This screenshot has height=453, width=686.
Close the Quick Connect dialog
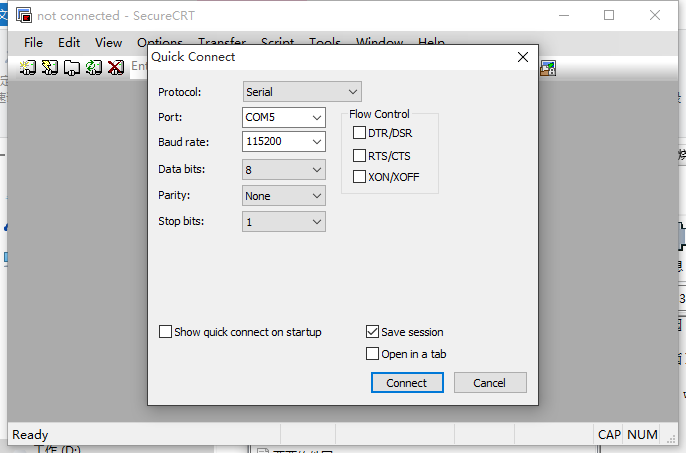pos(523,57)
